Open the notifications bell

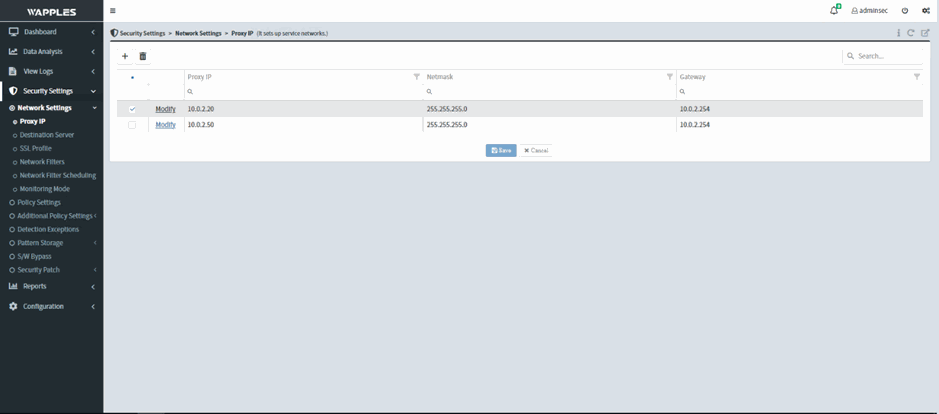click(834, 11)
